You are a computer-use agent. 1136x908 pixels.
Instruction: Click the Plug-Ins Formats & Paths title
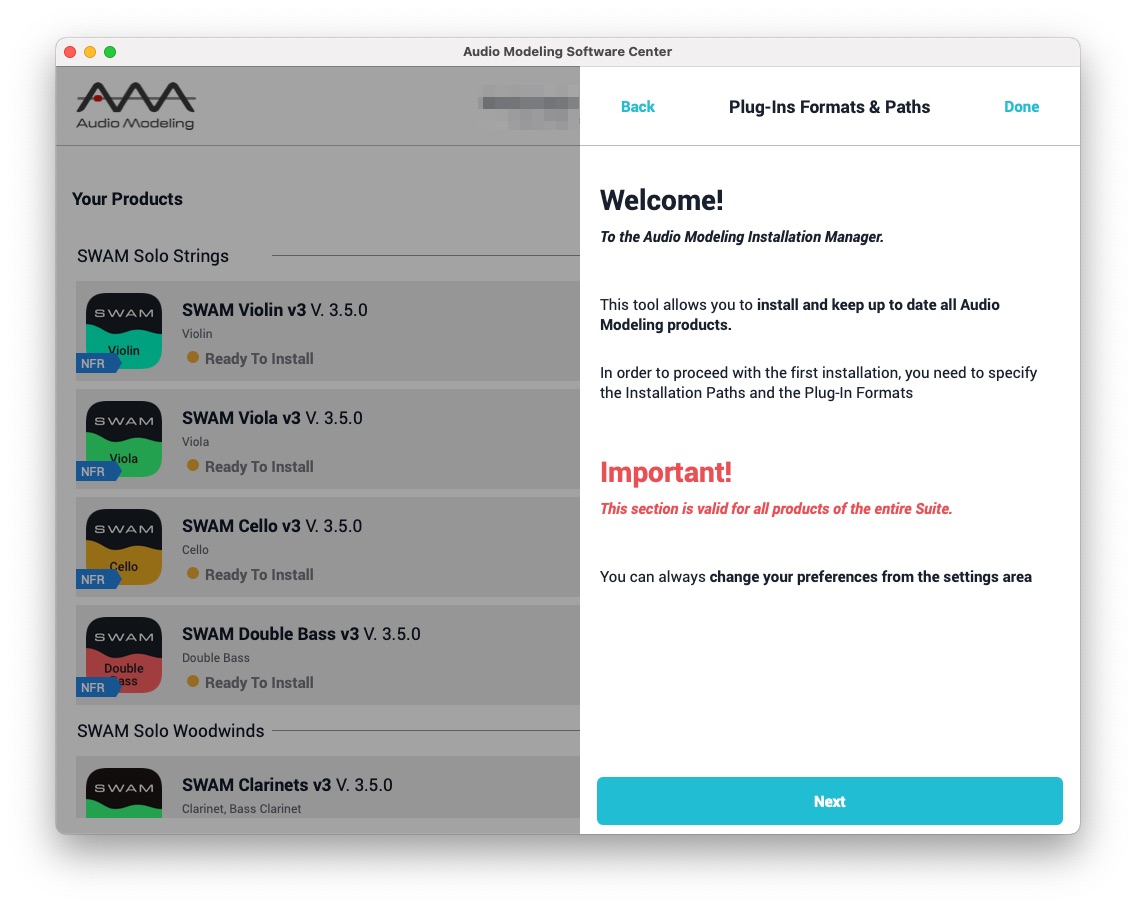(829, 107)
